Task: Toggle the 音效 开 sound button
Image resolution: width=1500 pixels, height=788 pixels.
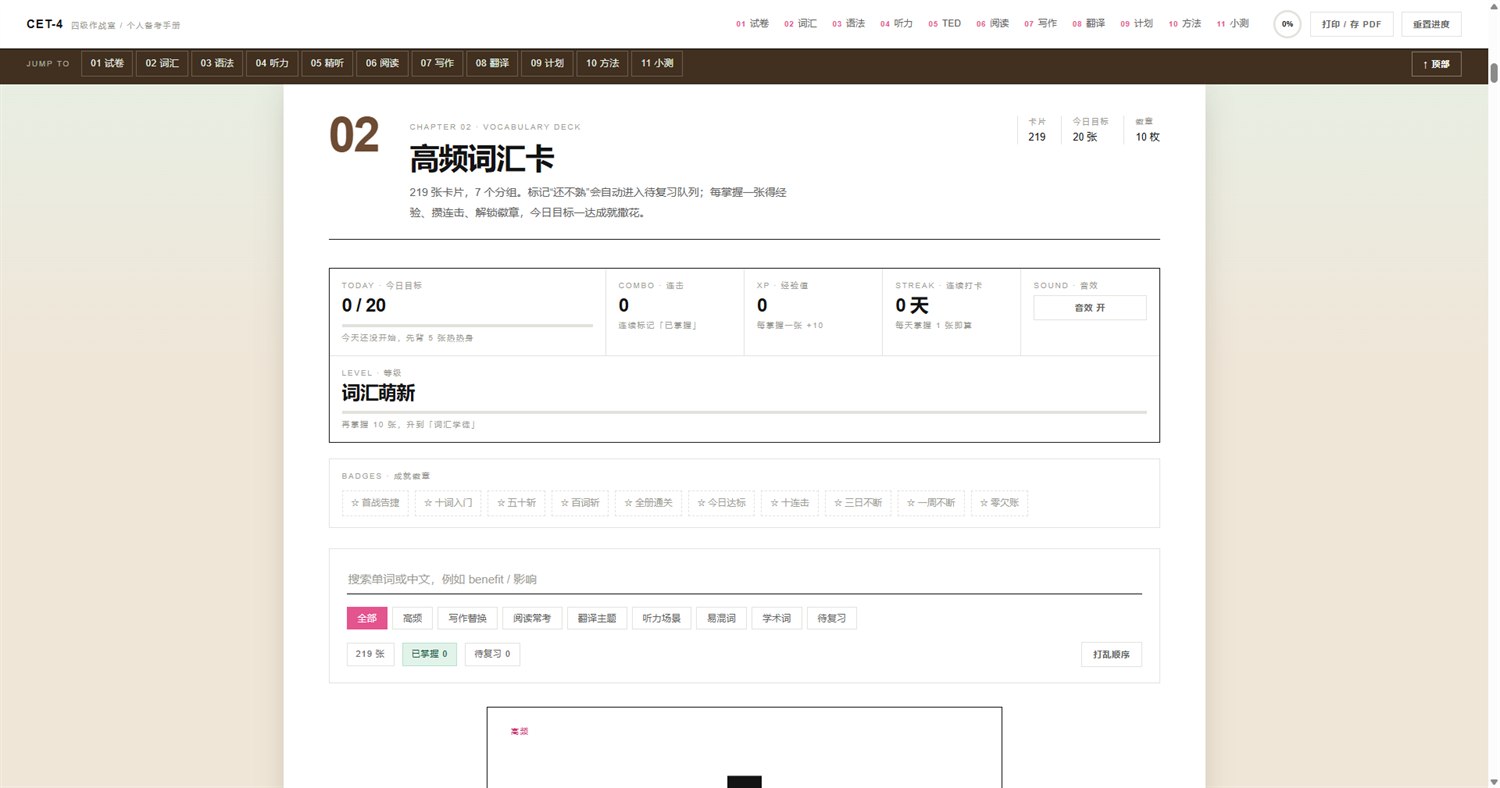Action: click(1089, 308)
